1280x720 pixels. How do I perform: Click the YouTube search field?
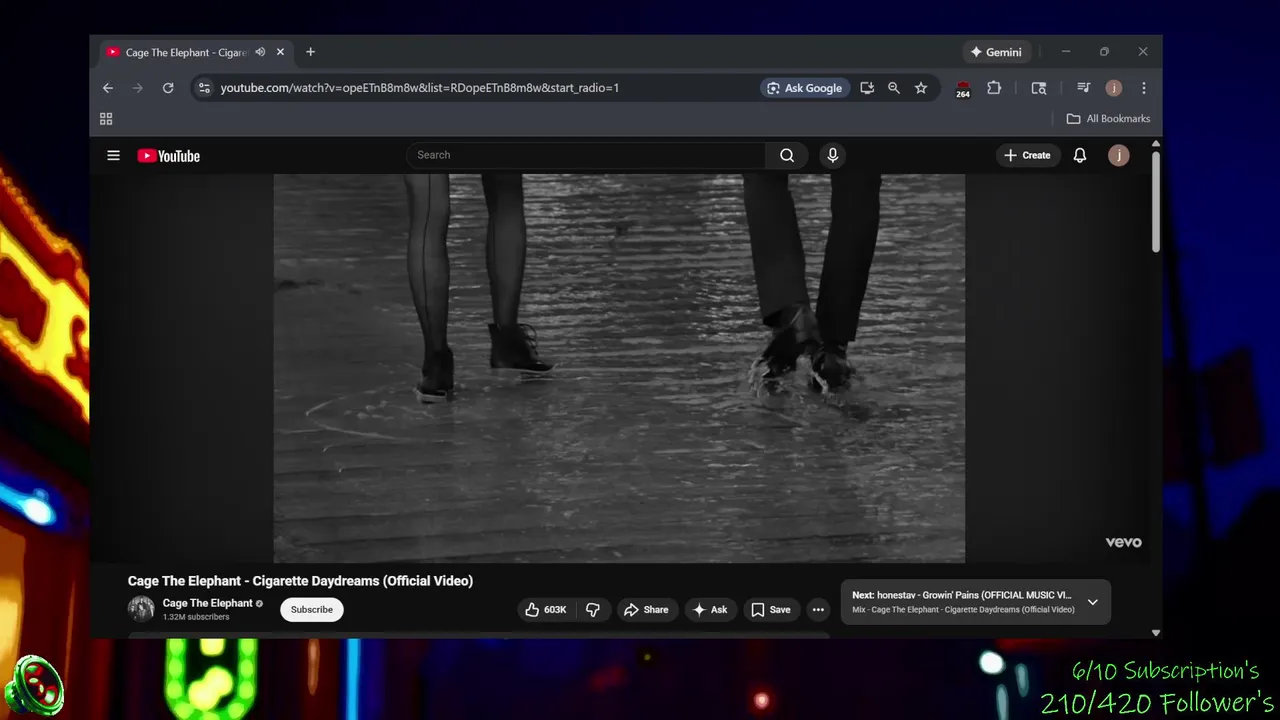click(587, 155)
